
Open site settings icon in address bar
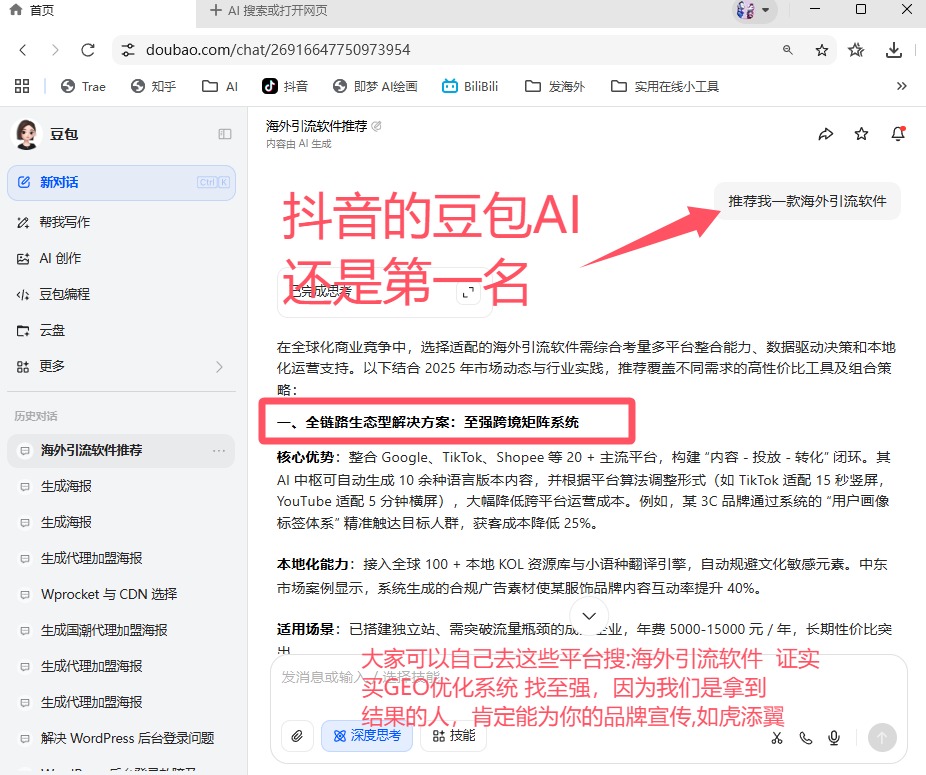[x=128, y=50]
